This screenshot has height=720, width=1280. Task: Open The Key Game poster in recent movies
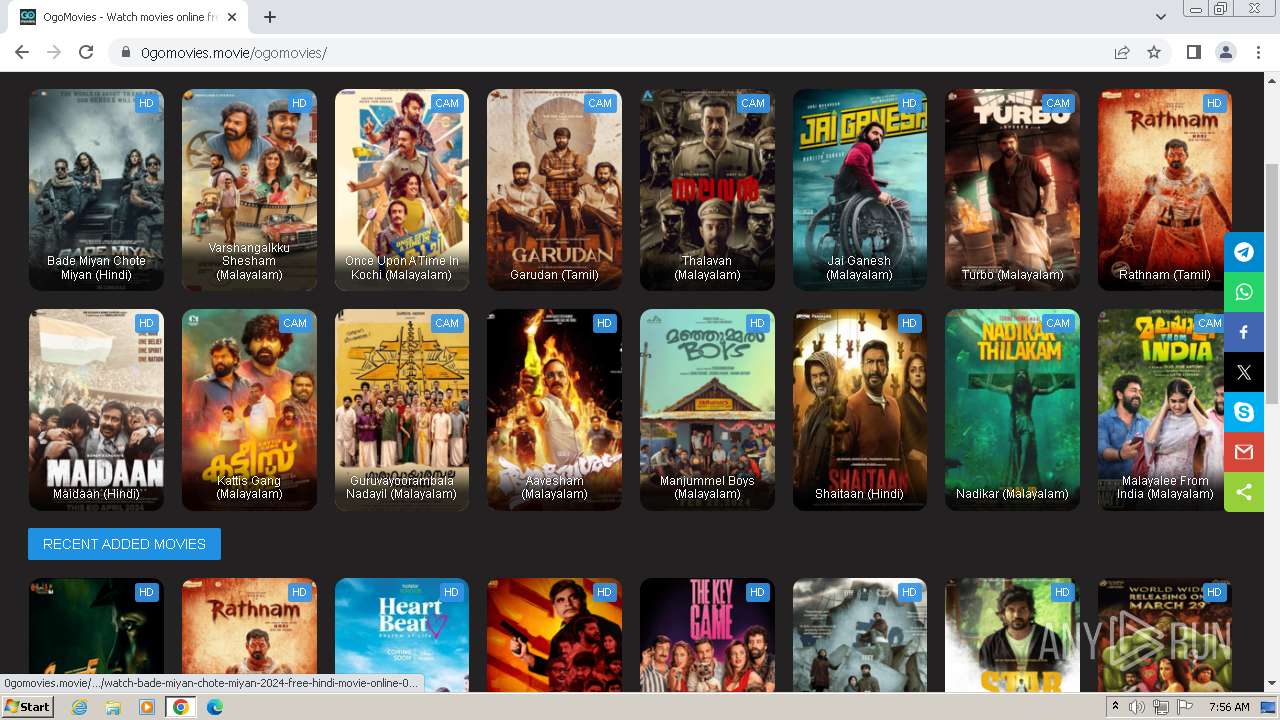click(707, 635)
